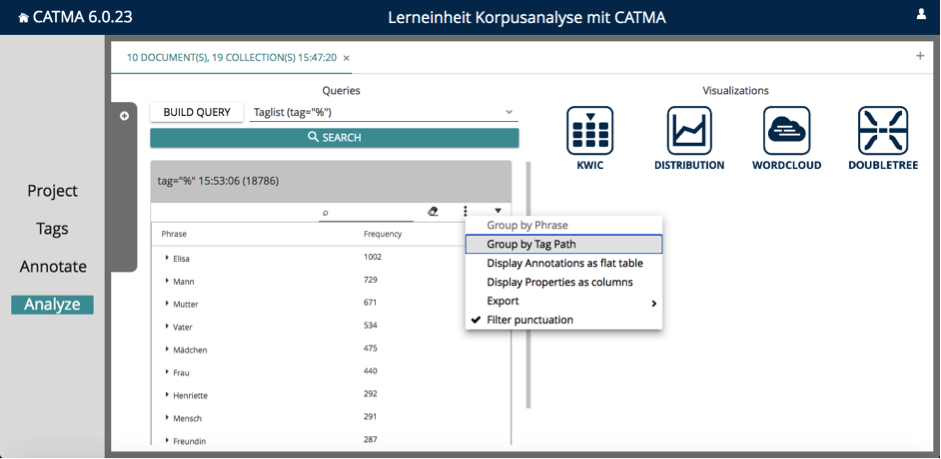Select Group by Tag Path
This screenshot has width=941, height=459.
(564, 244)
